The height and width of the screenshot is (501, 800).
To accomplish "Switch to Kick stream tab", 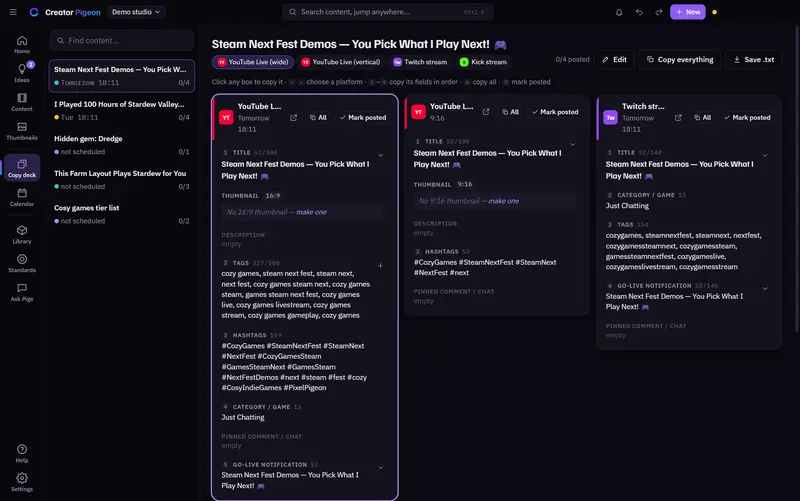I will 483,62.
